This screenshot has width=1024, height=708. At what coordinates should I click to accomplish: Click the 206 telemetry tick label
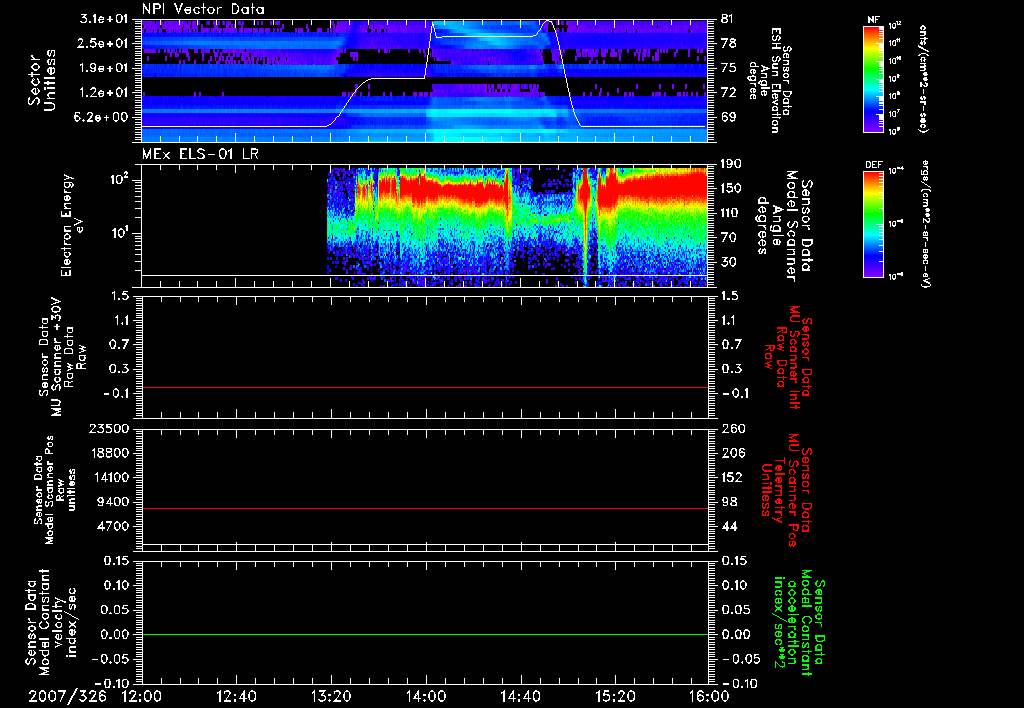pos(732,453)
